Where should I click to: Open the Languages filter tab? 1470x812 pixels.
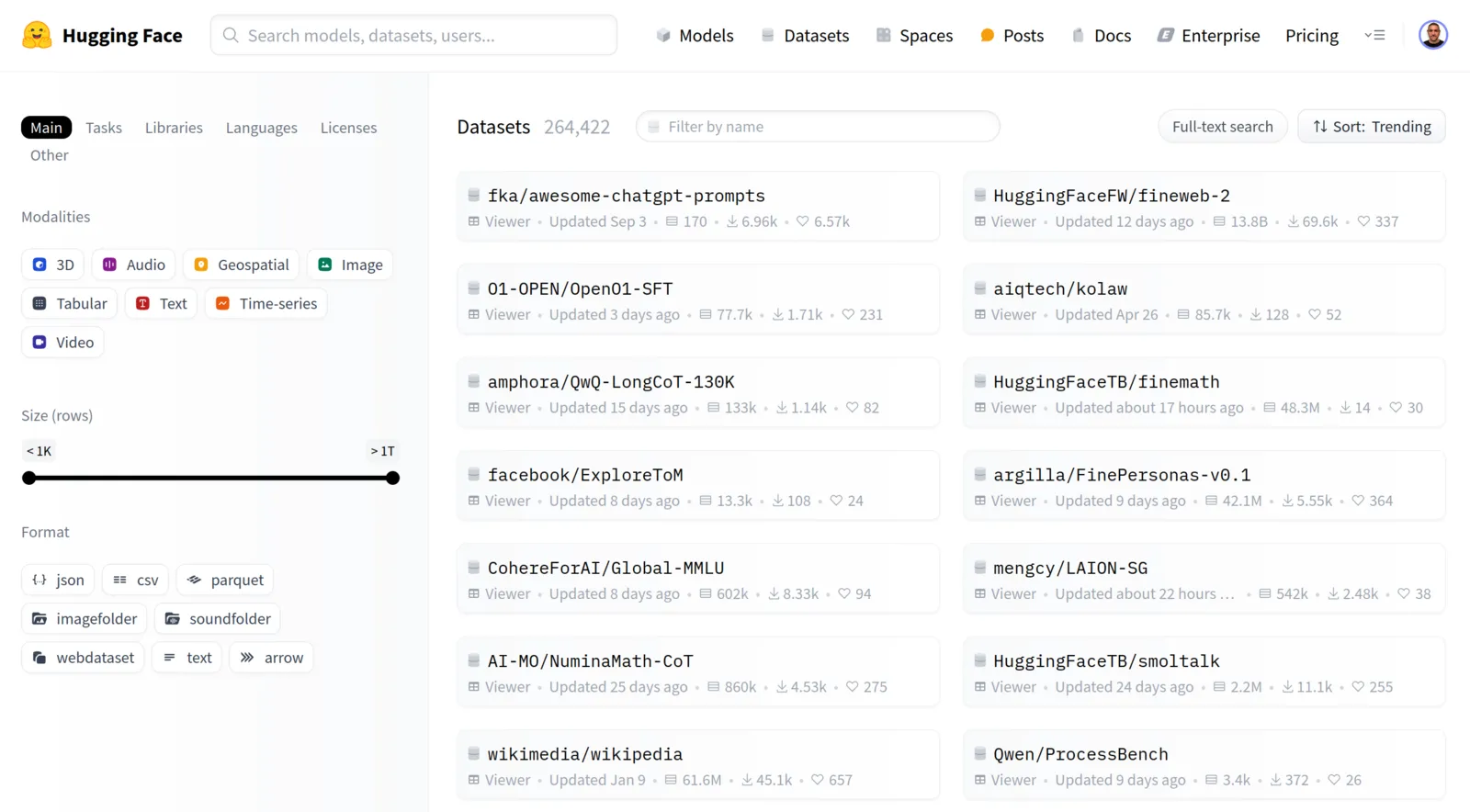262,128
